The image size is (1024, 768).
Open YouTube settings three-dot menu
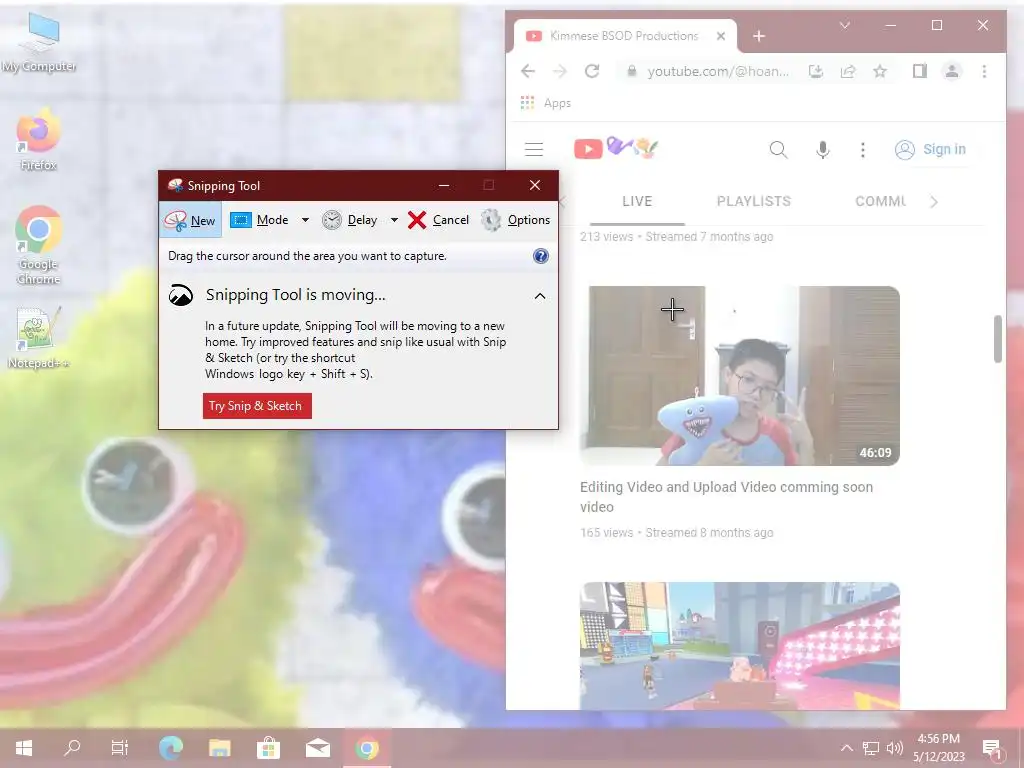click(863, 150)
